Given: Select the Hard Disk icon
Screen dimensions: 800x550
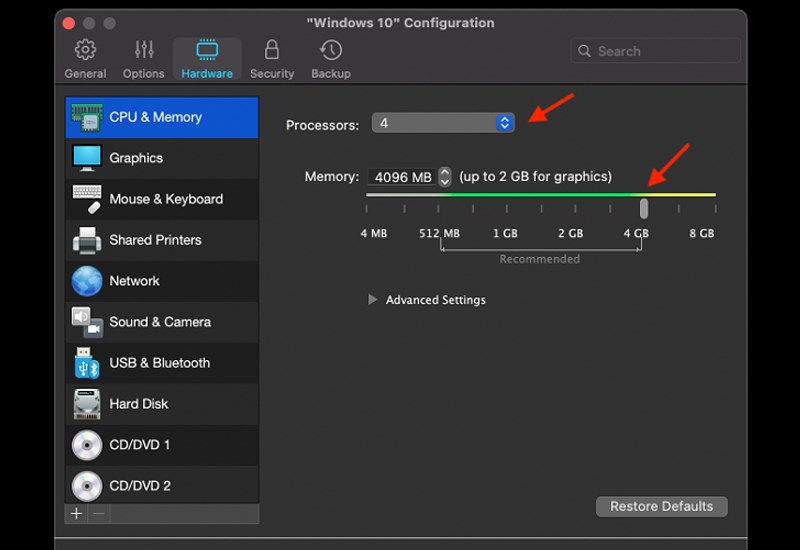Looking at the screenshot, I should point(87,404).
